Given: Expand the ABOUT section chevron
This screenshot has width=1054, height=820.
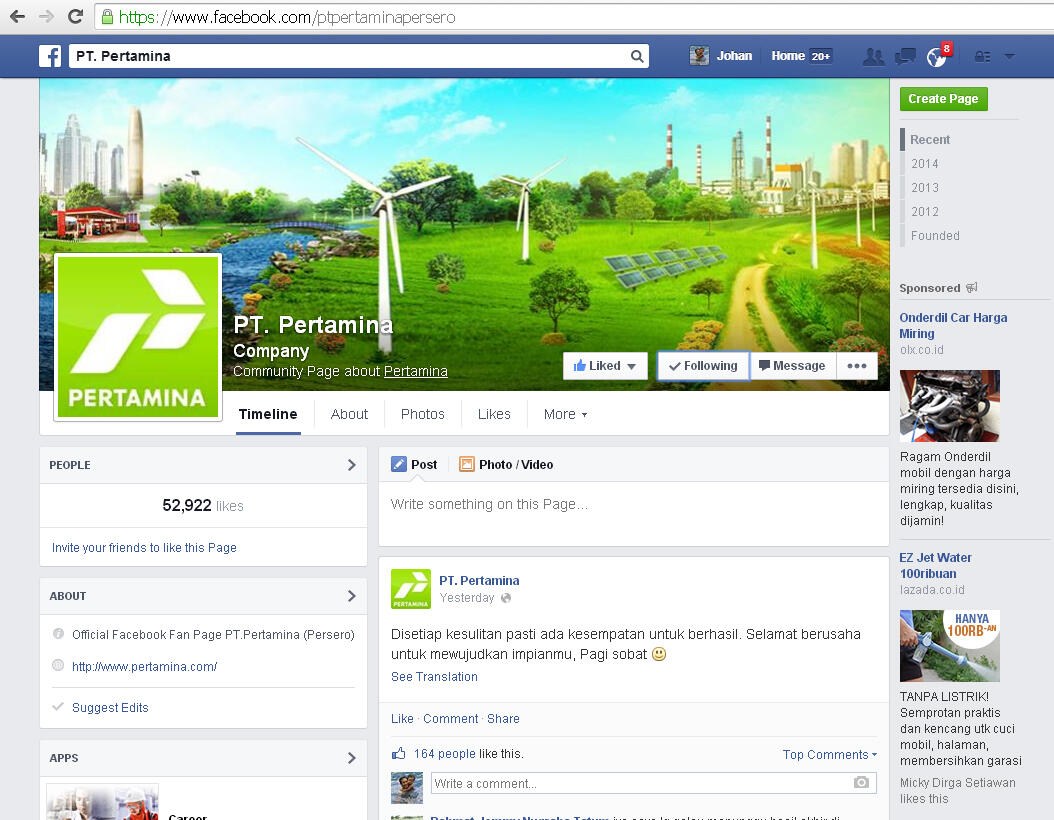Looking at the screenshot, I should [352, 596].
